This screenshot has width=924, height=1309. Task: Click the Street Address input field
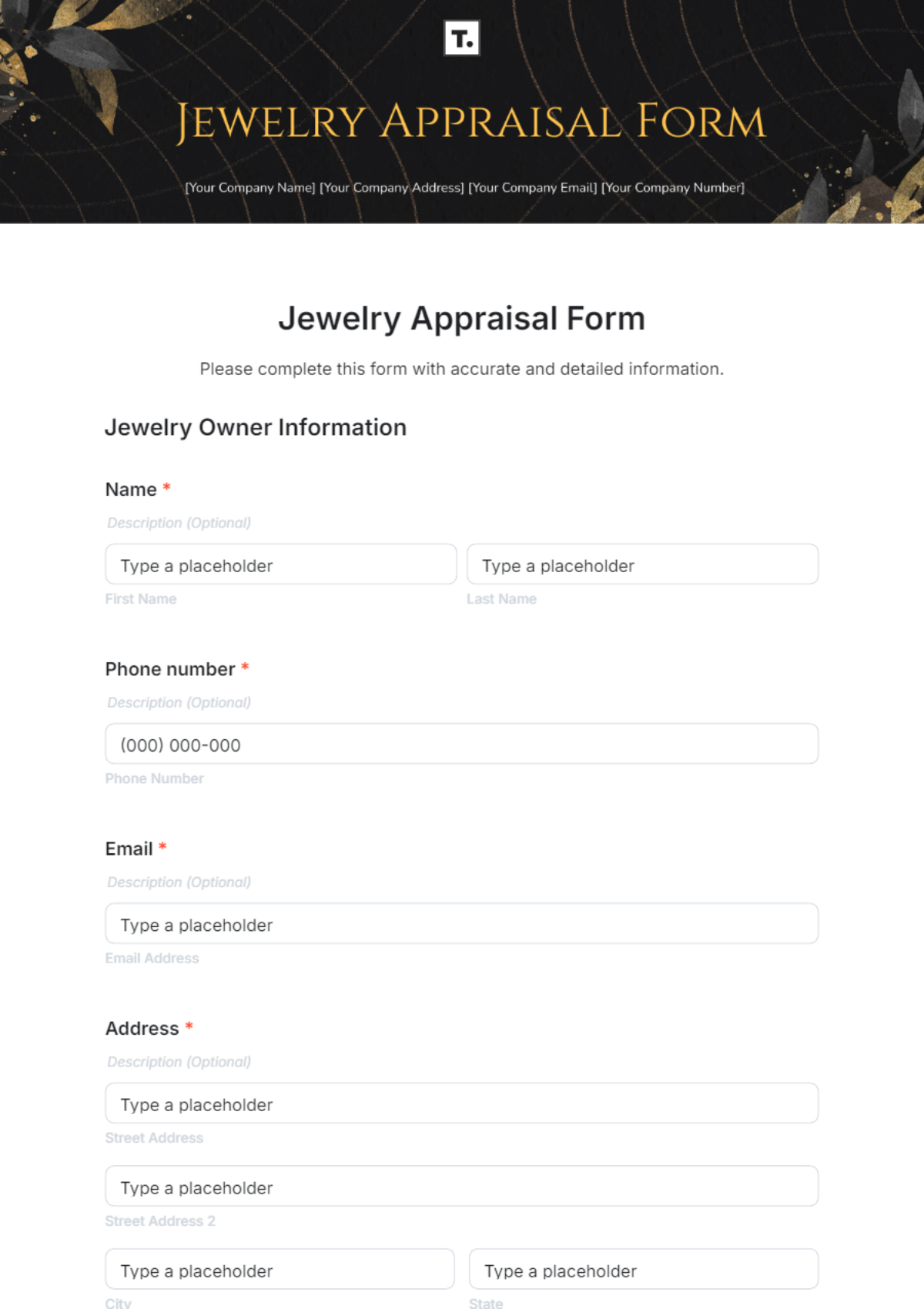[x=462, y=1103]
